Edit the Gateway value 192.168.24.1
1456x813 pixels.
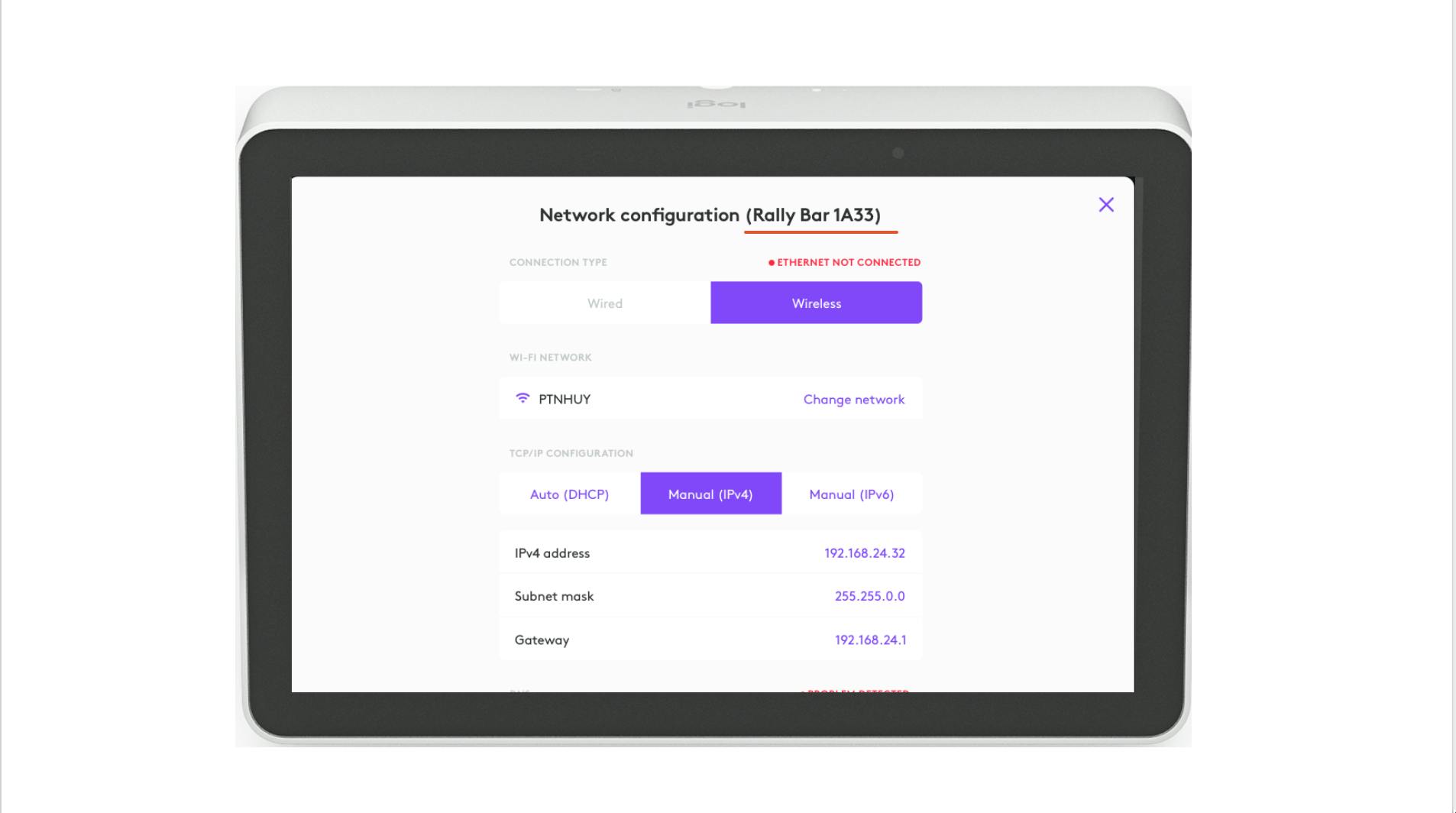pos(870,640)
